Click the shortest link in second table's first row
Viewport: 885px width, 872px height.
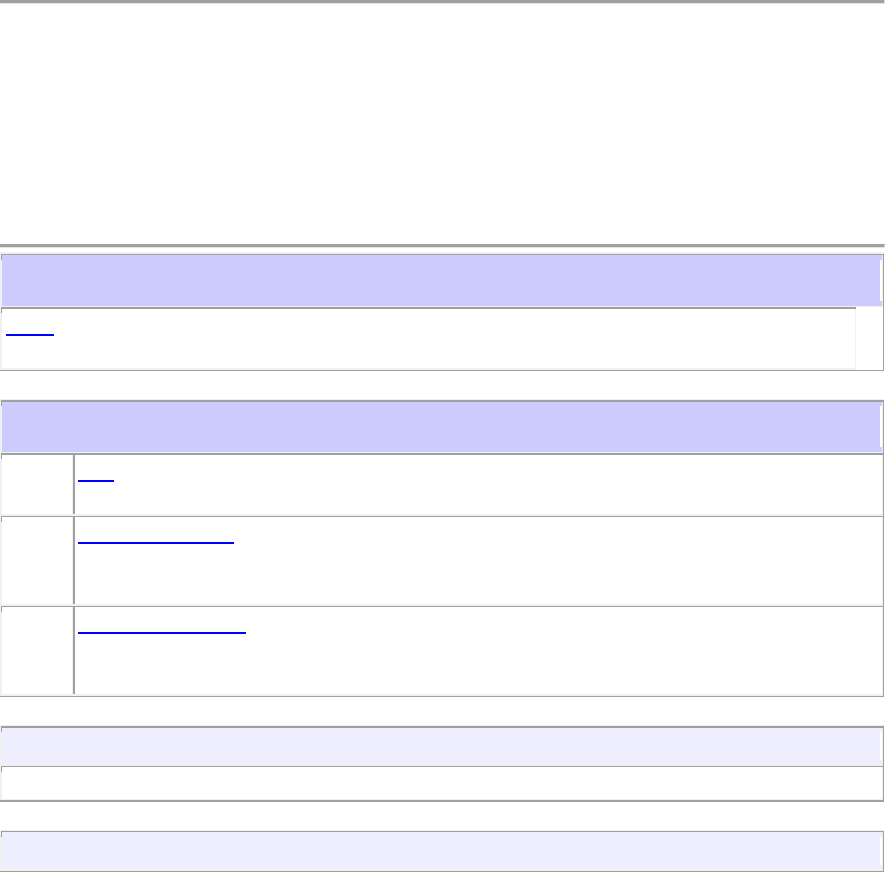tap(96, 477)
